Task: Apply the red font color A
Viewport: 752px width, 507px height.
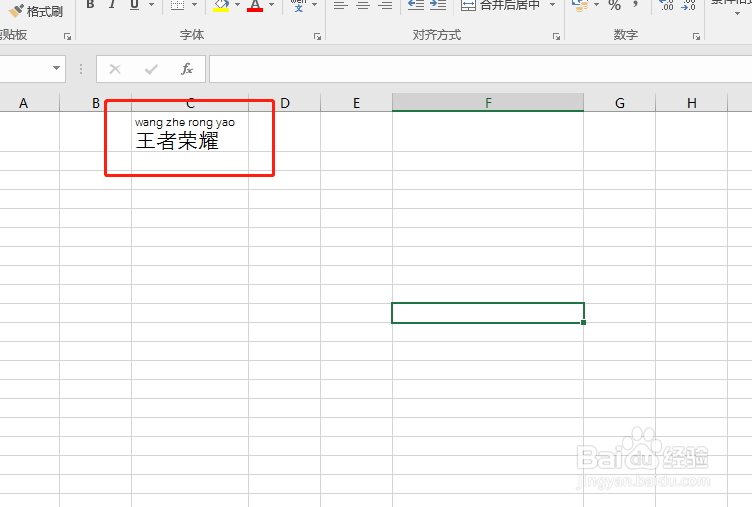Action: tap(255, 5)
